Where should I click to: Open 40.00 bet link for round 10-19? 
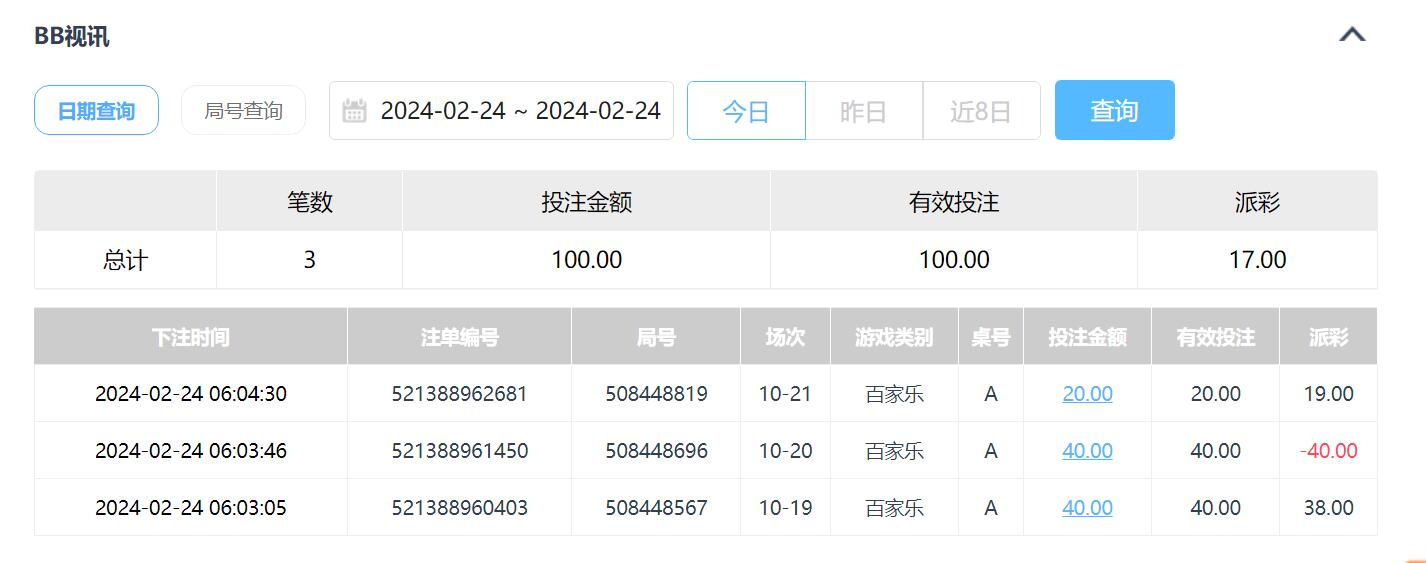pyautogui.click(x=1087, y=508)
